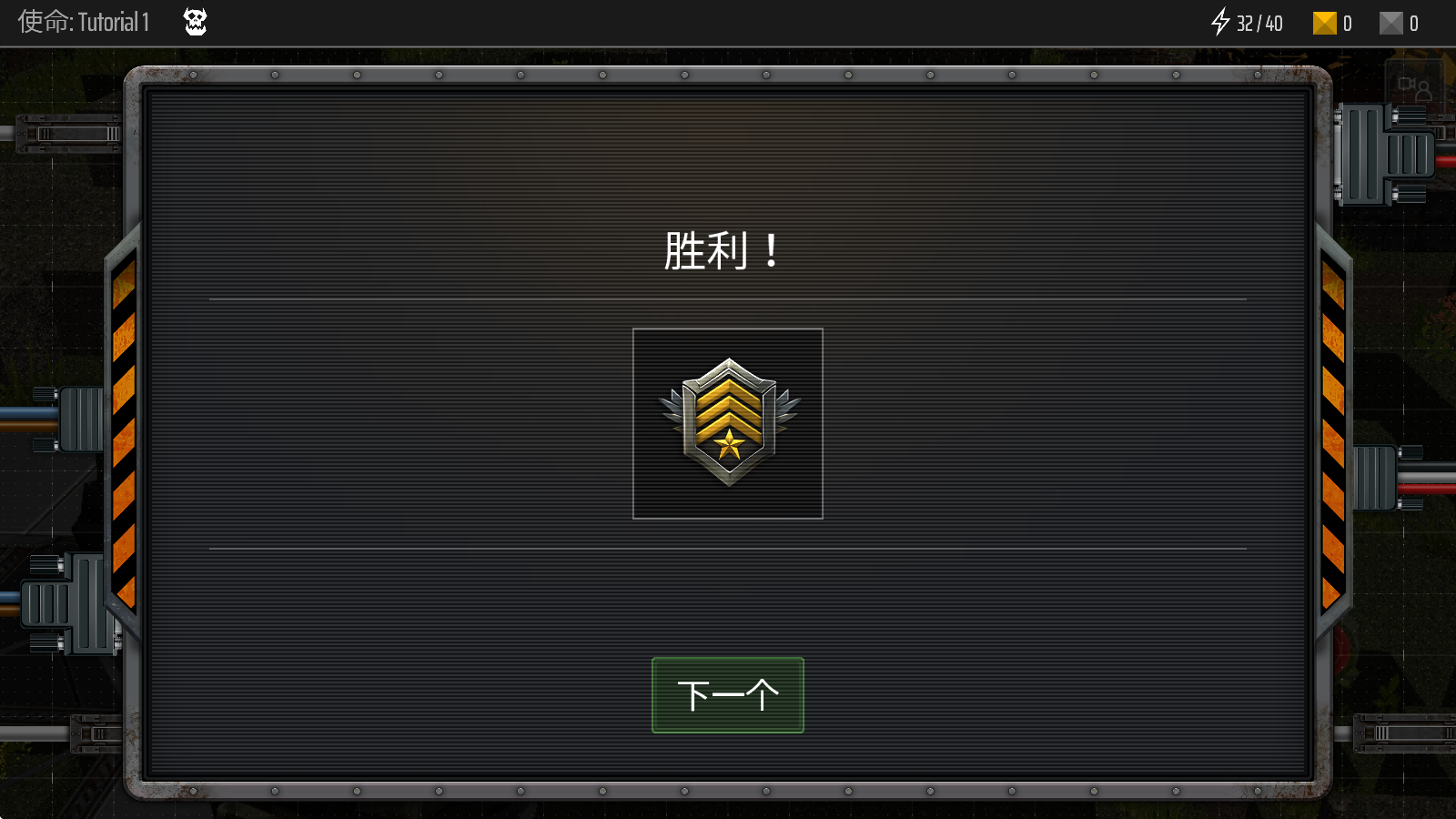Viewport: 1456px width, 819px height.
Task: Click the gray resource cube icon
Action: 1391,23
